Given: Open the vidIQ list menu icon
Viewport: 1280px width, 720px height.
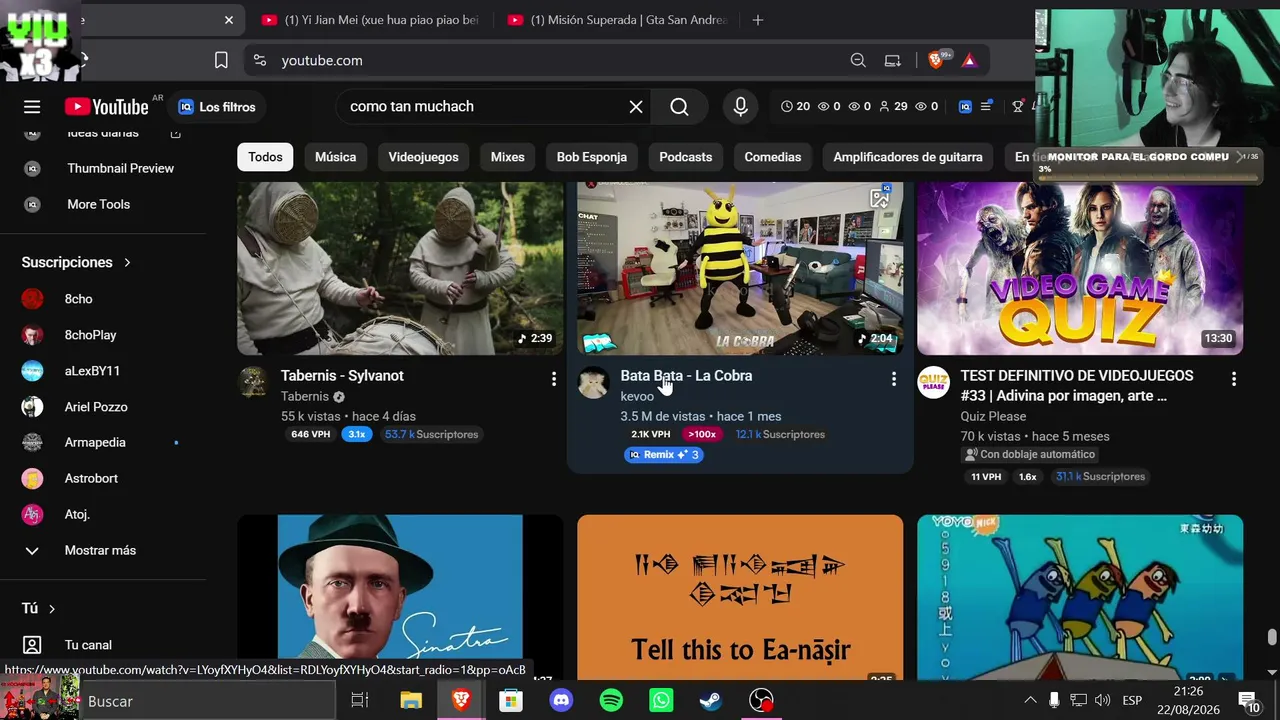Looking at the screenshot, I should coord(986,106).
